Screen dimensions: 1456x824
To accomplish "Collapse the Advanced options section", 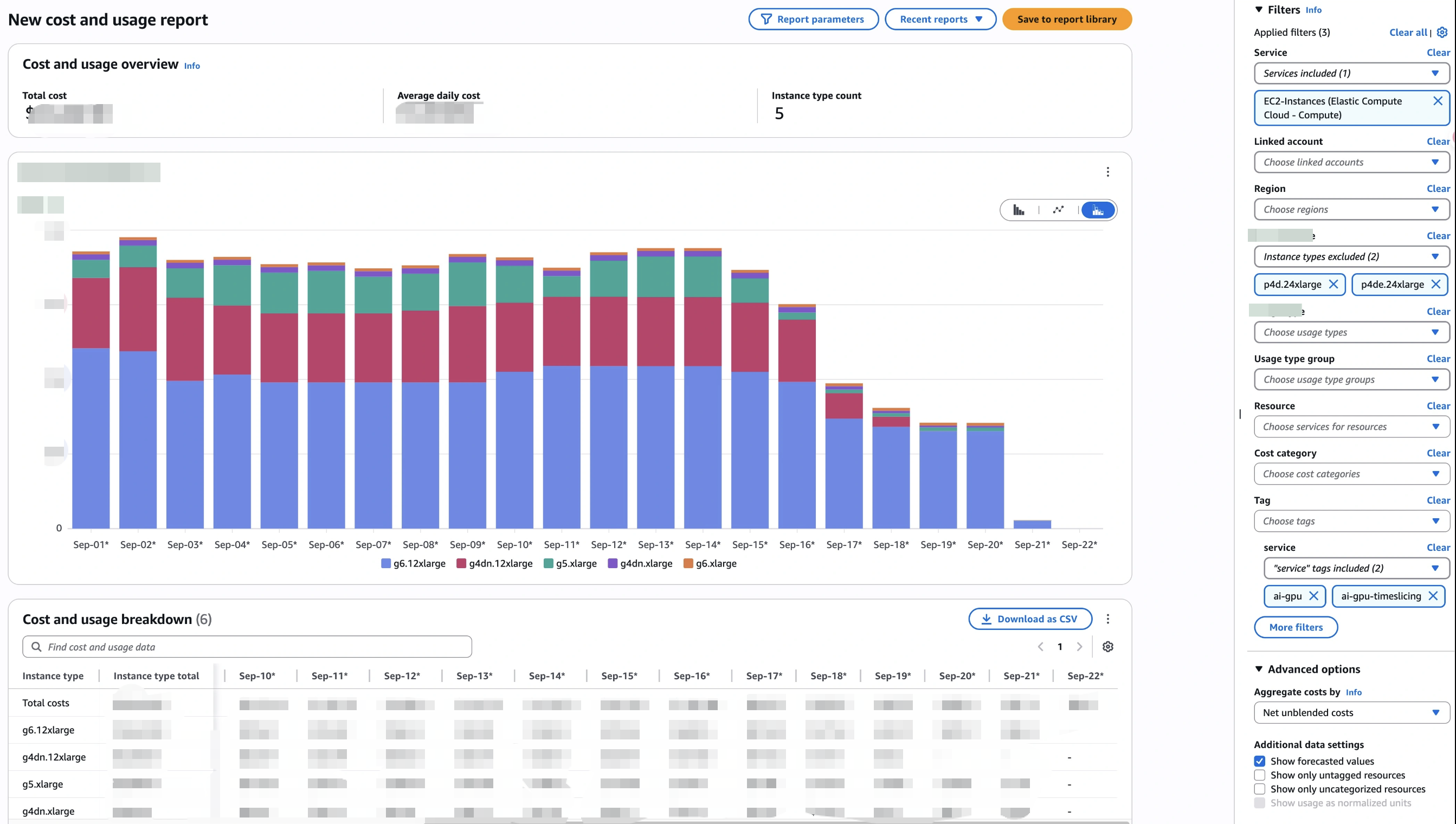I will (x=1259, y=669).
